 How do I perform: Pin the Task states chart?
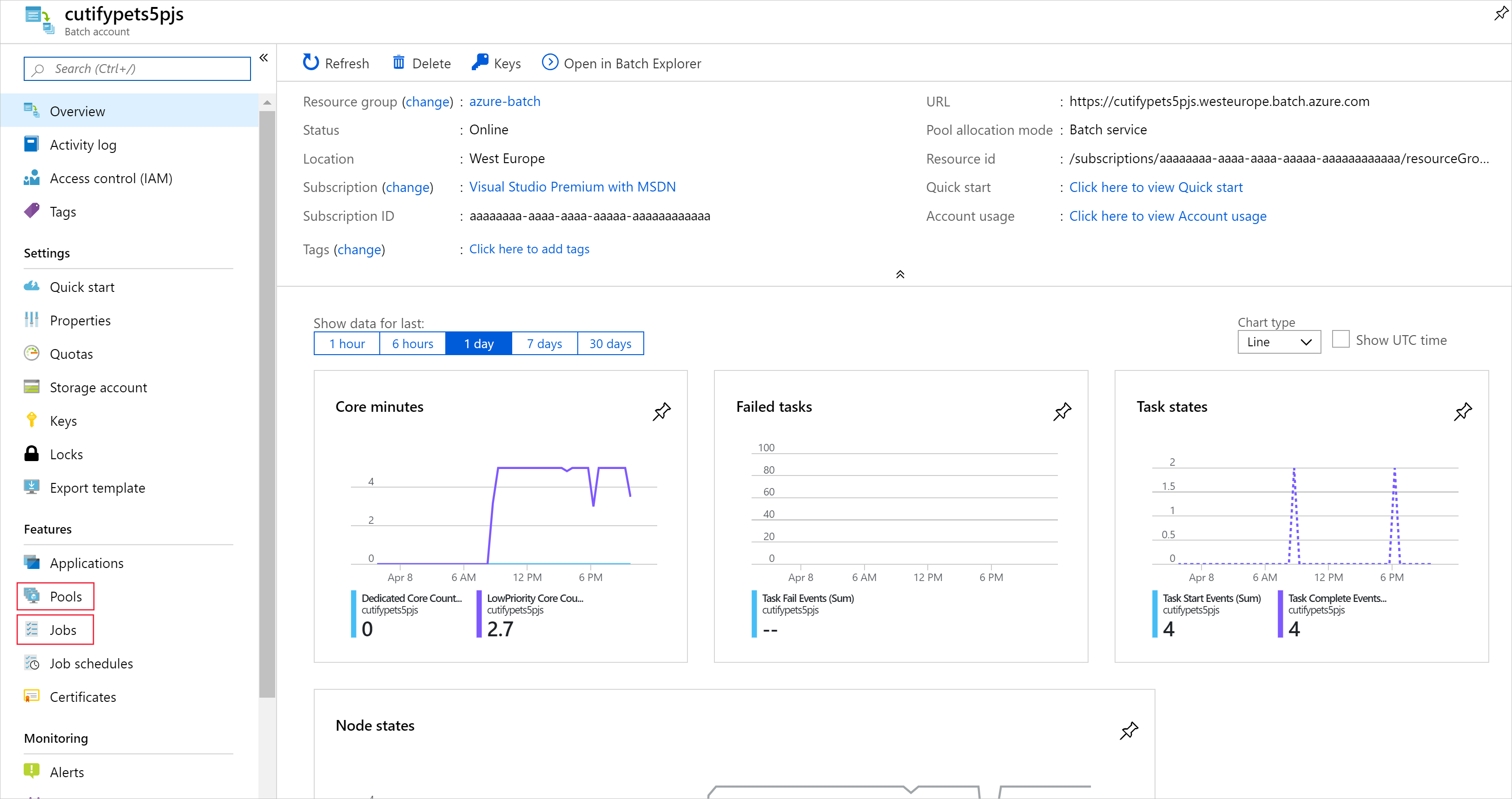click(1463, 411)
